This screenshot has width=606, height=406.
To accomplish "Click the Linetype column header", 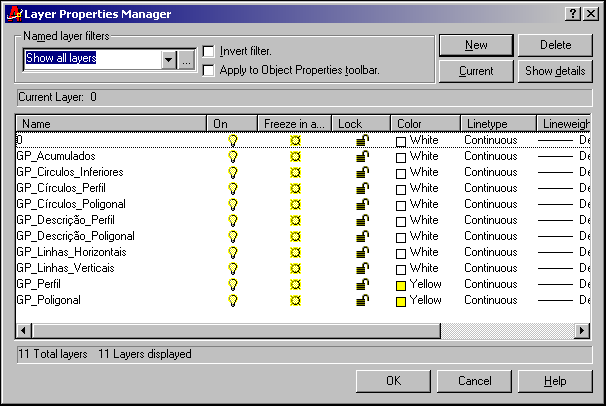I will (497, 123).
